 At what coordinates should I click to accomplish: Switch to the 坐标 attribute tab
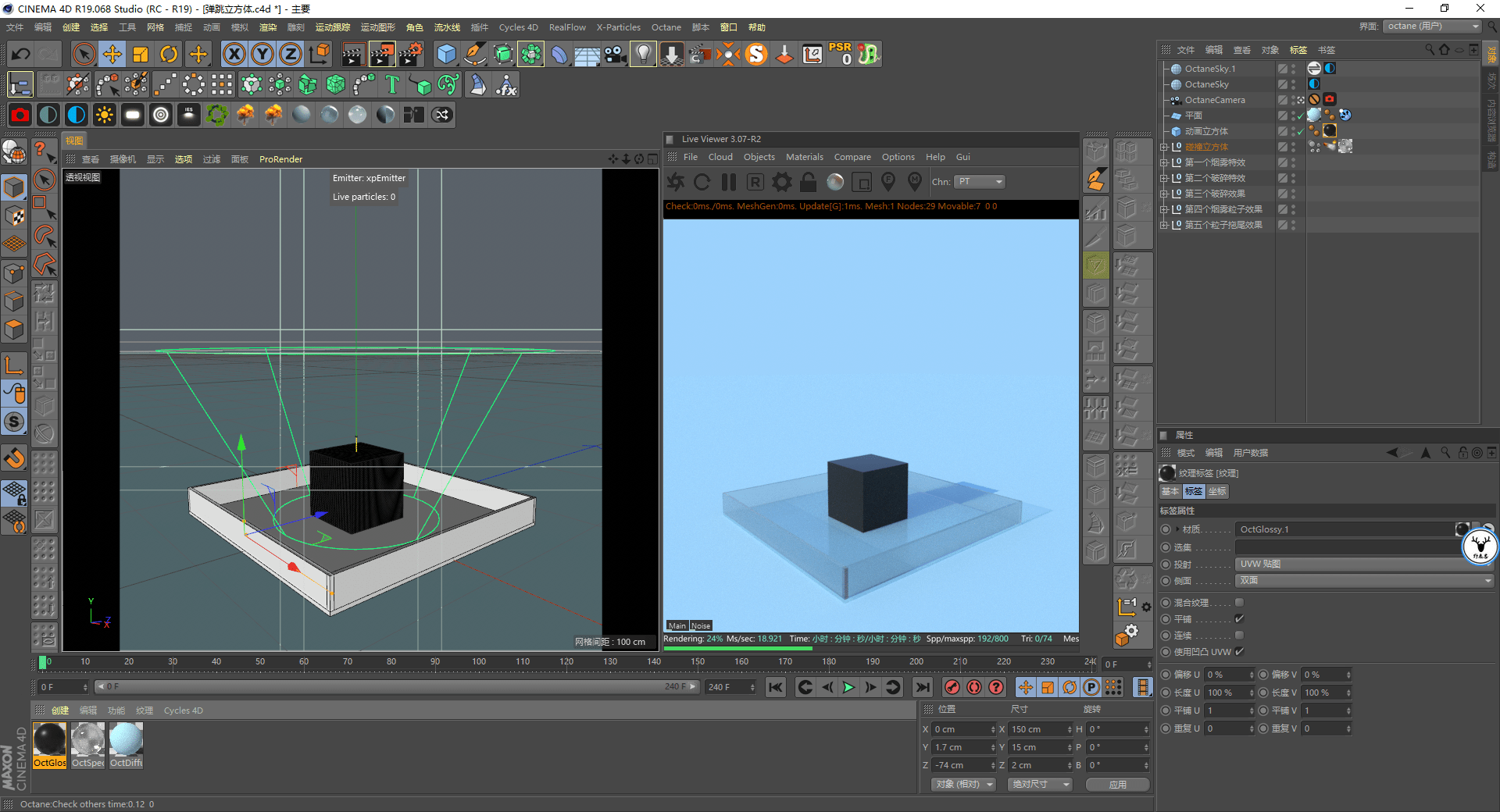[x=1216, y=491]
